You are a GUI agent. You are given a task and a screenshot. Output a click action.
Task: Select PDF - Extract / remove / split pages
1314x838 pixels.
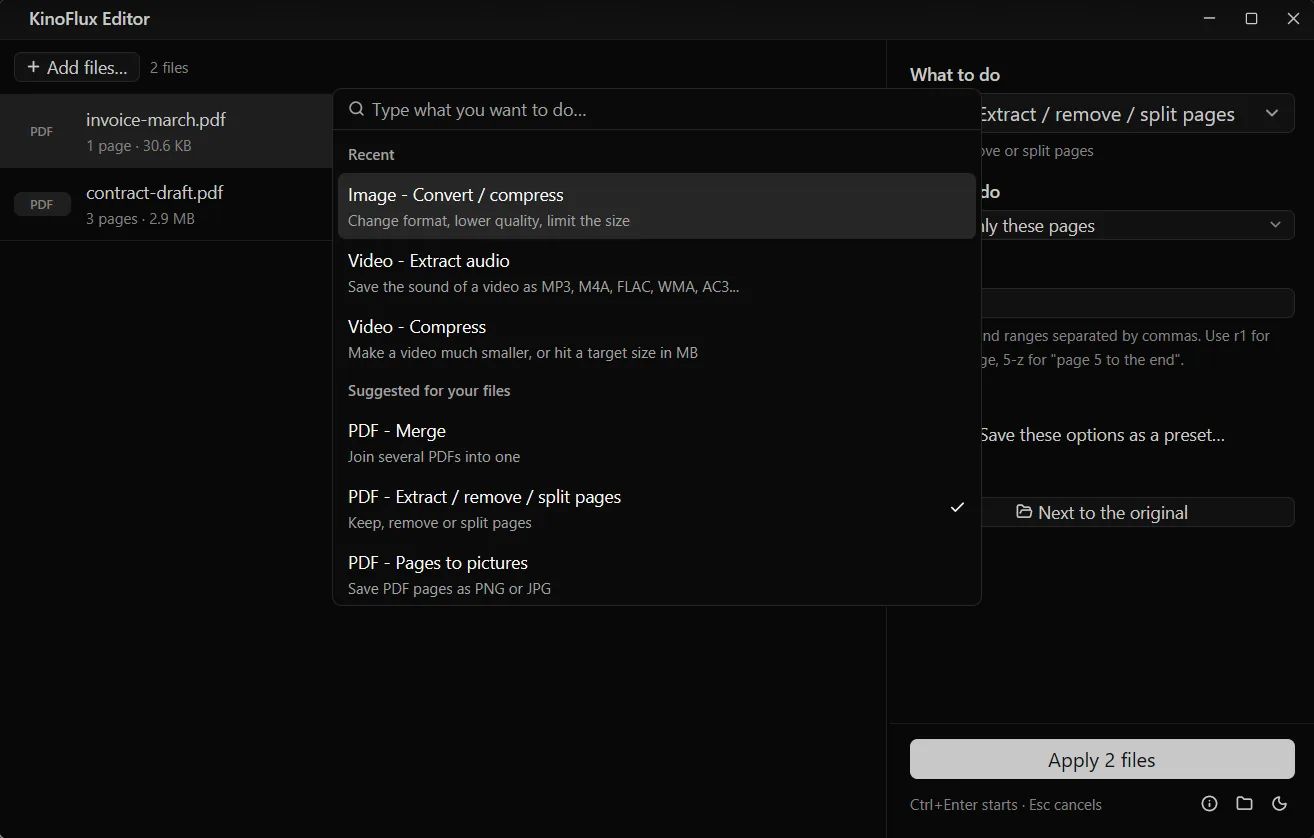[x=656, y=508]
